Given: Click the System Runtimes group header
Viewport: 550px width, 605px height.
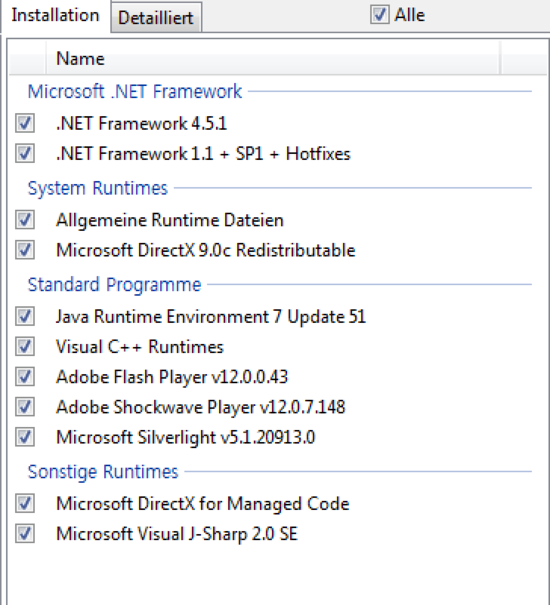Looking at the screenshot, I should pos(98,189).
